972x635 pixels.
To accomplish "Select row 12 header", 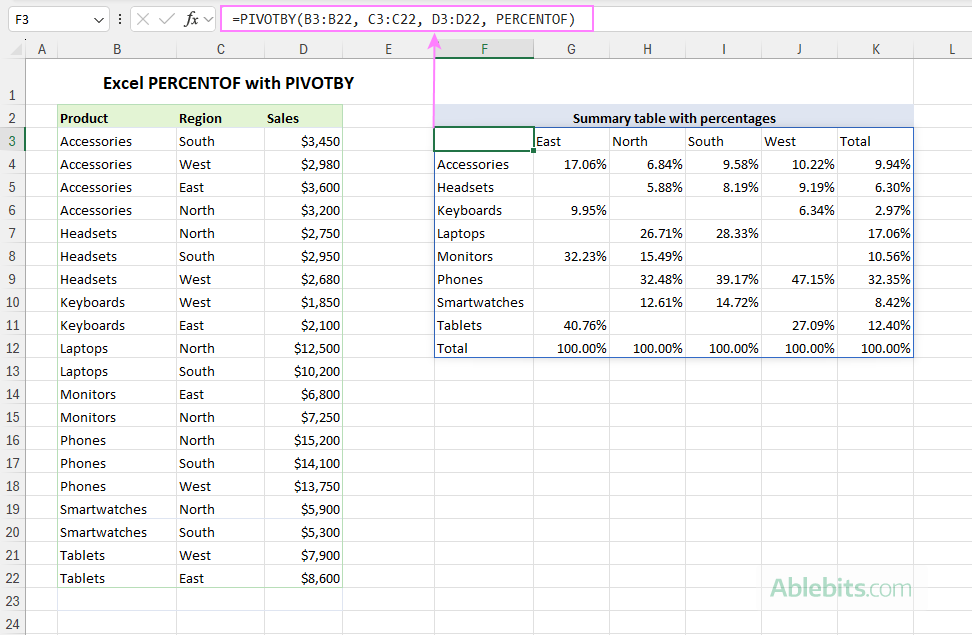I will (x=13, y=348).
